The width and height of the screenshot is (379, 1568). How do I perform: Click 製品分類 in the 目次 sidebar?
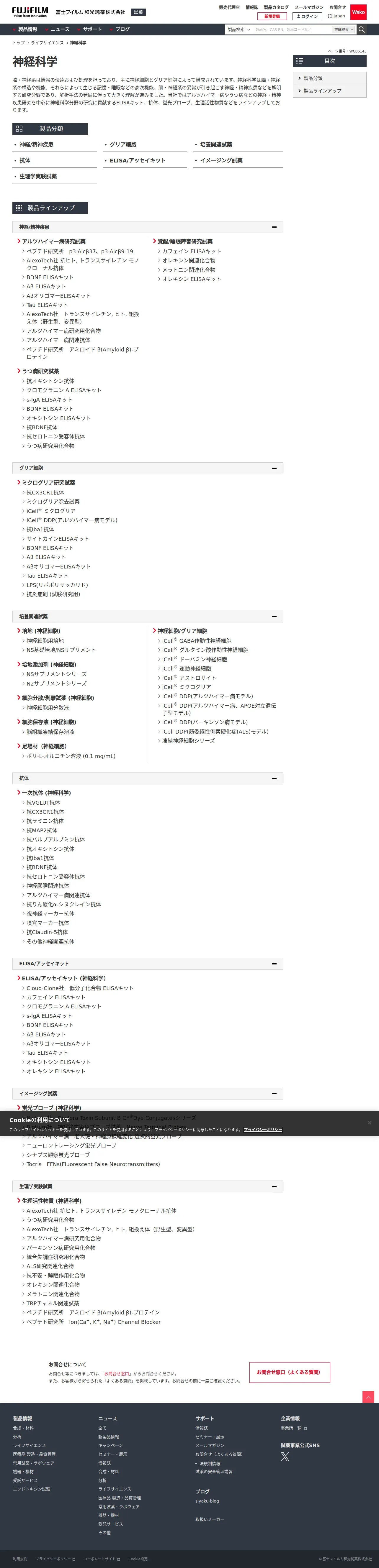pyautogui.click(x=330, y=78)
